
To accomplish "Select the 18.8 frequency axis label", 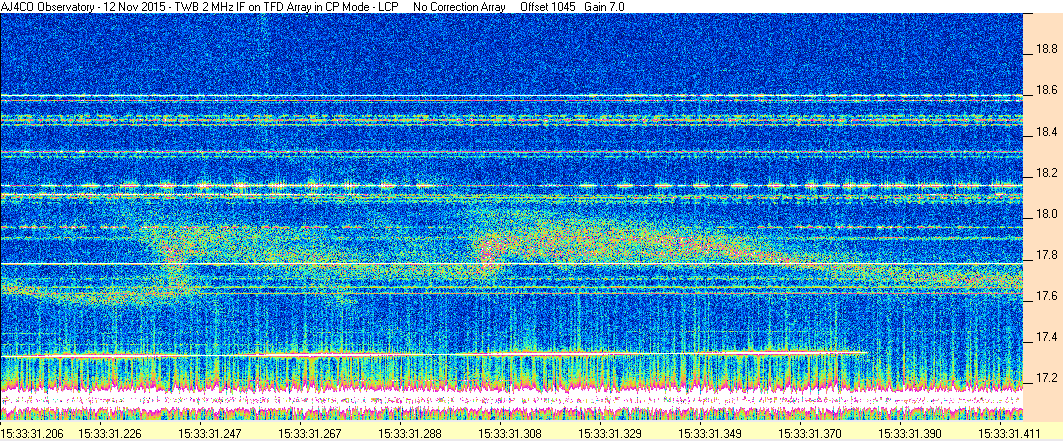I will [1046, 49].
